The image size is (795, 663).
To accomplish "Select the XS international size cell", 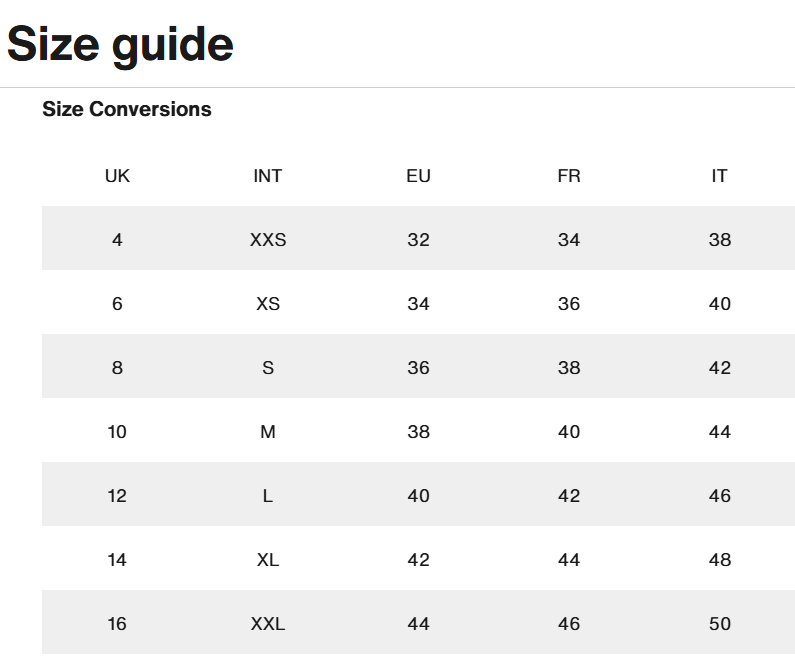I will point(268,304).
